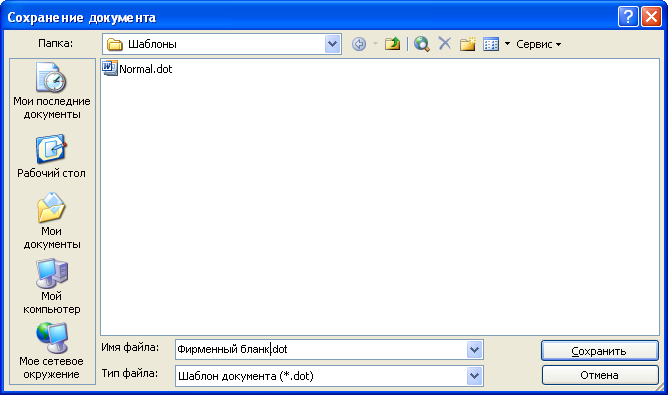
Task: Go up one folder level
Action: pos(392,44)
